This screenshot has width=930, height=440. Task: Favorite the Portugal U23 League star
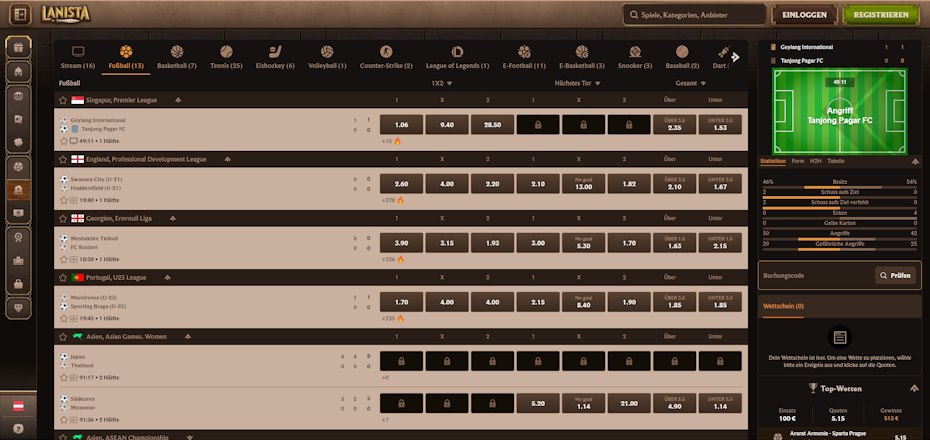(63, 278)
